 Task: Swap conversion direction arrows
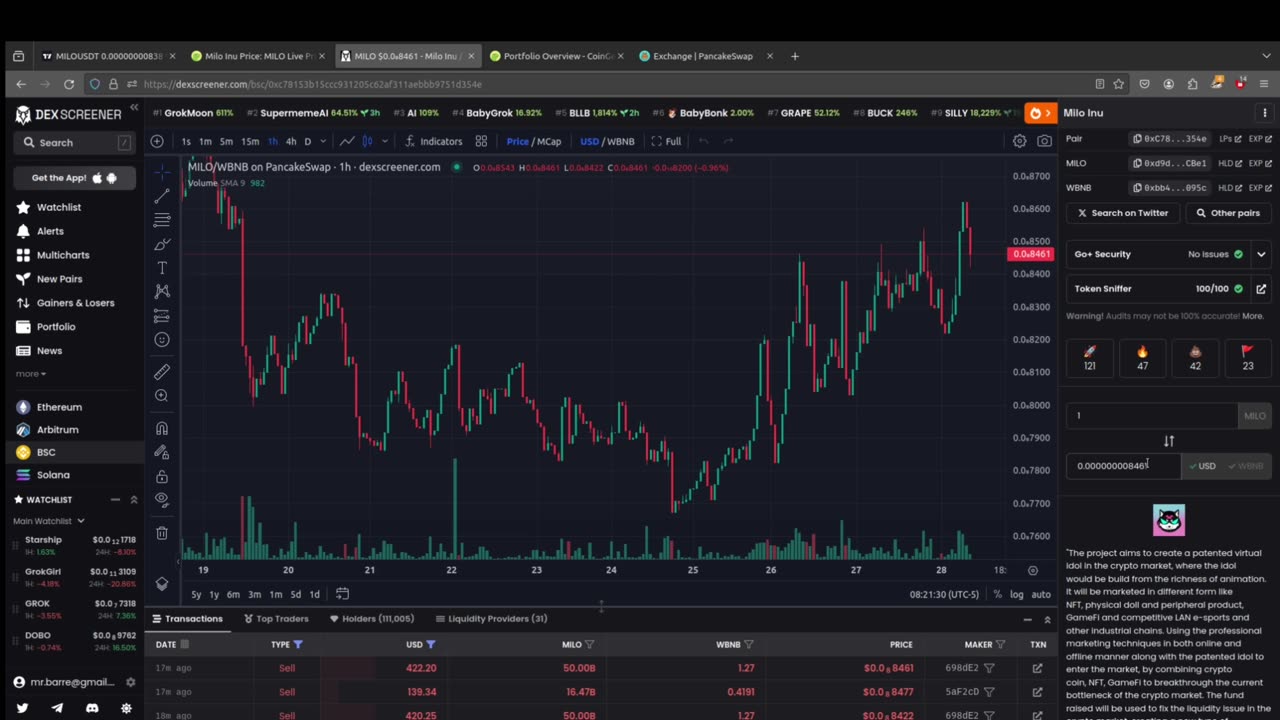(1169, 441)
